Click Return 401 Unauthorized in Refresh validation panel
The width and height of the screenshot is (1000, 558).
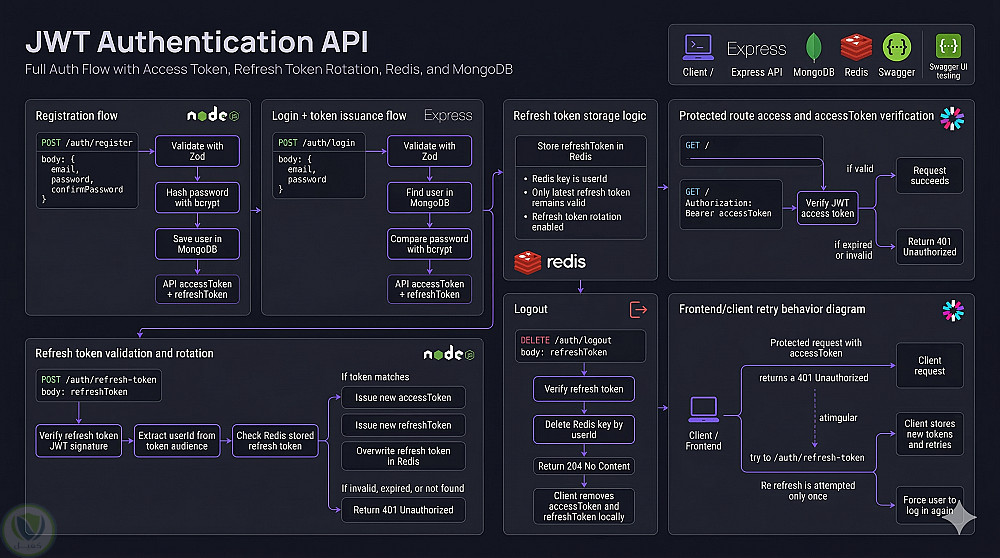(403, 510)
